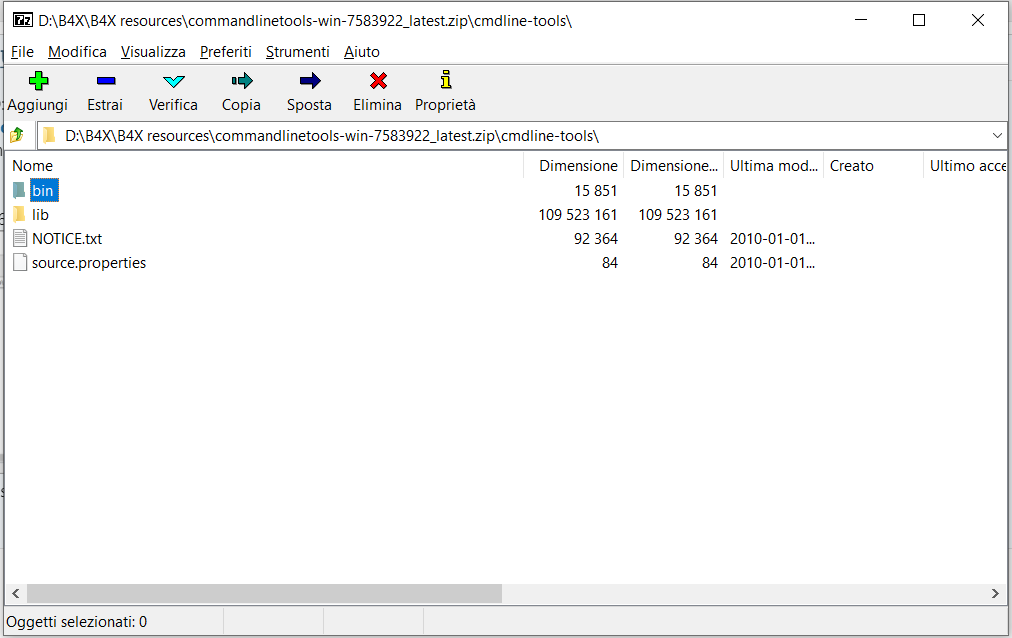Screen dimensions: 1012x638
Task: Click lib size 109 523 161 in Dimensione column
Action: pyautogui.click(x=578, y=214)
